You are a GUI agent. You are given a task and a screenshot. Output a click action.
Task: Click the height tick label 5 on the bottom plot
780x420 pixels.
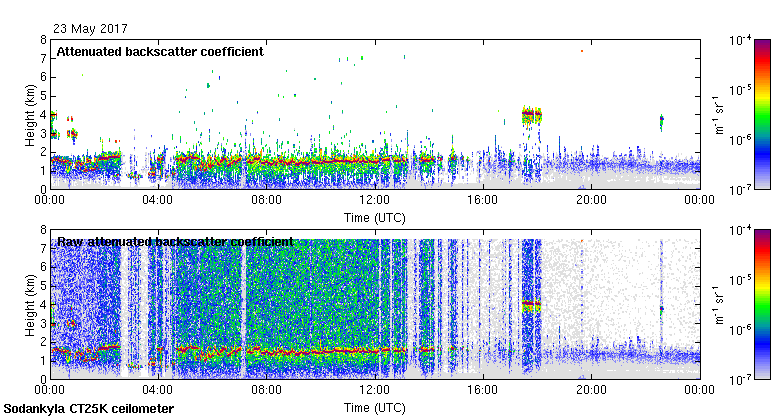(x=43, y=286)
